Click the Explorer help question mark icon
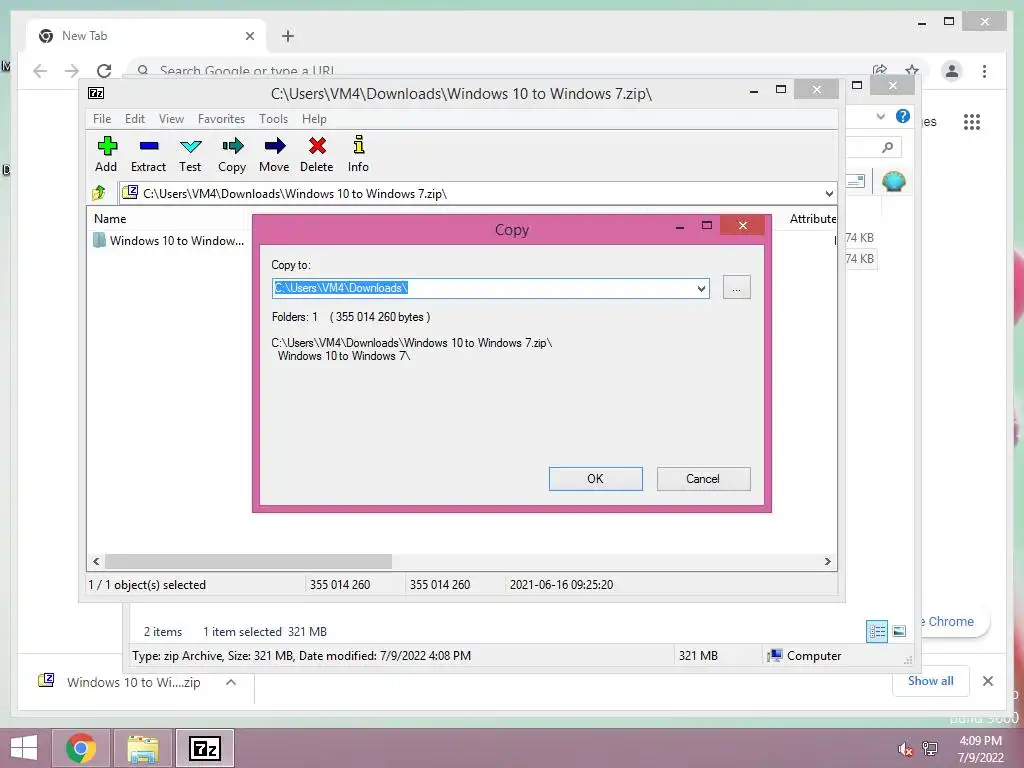 coord(903,116)
